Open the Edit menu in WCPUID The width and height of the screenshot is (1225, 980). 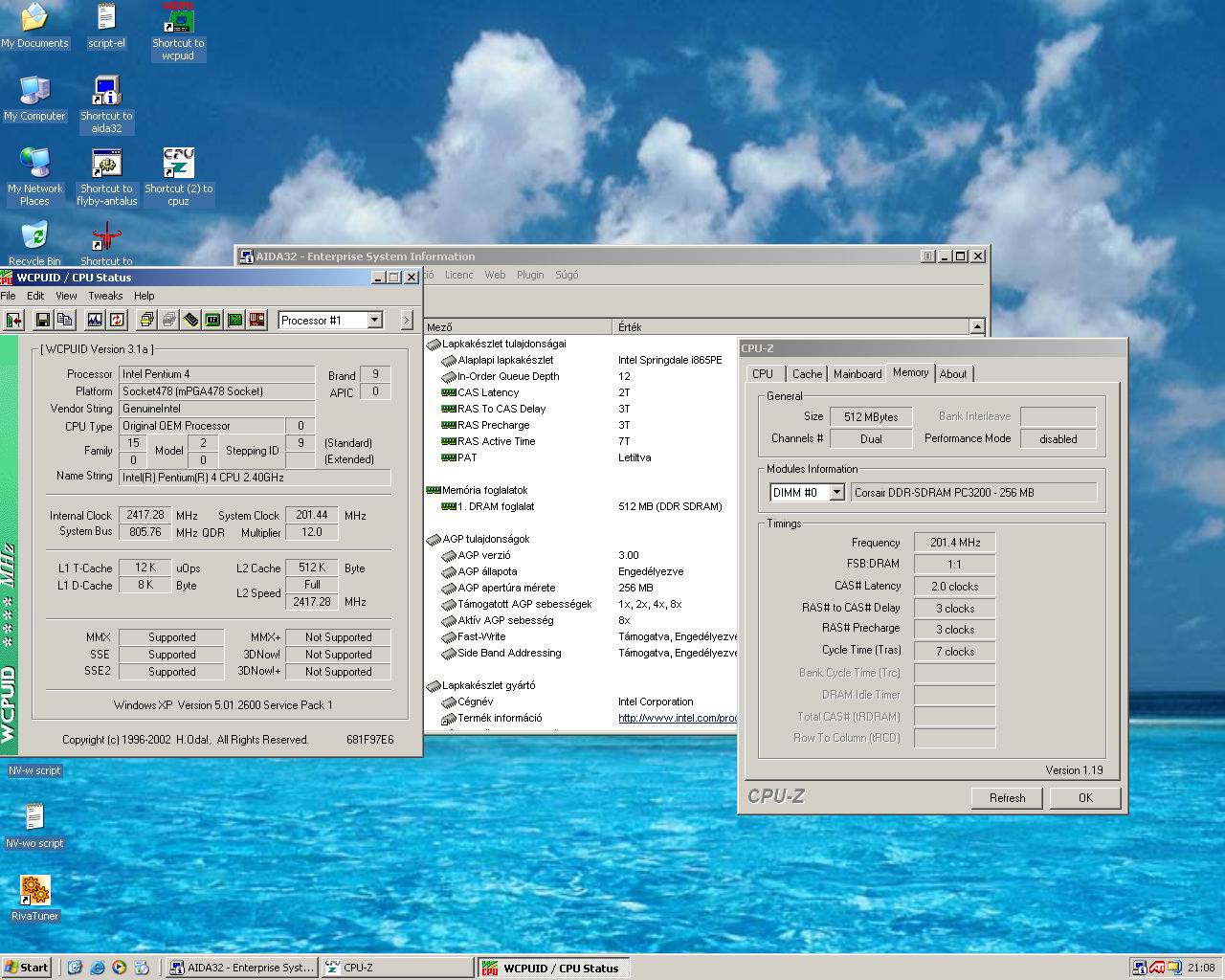tap(35, 296)
